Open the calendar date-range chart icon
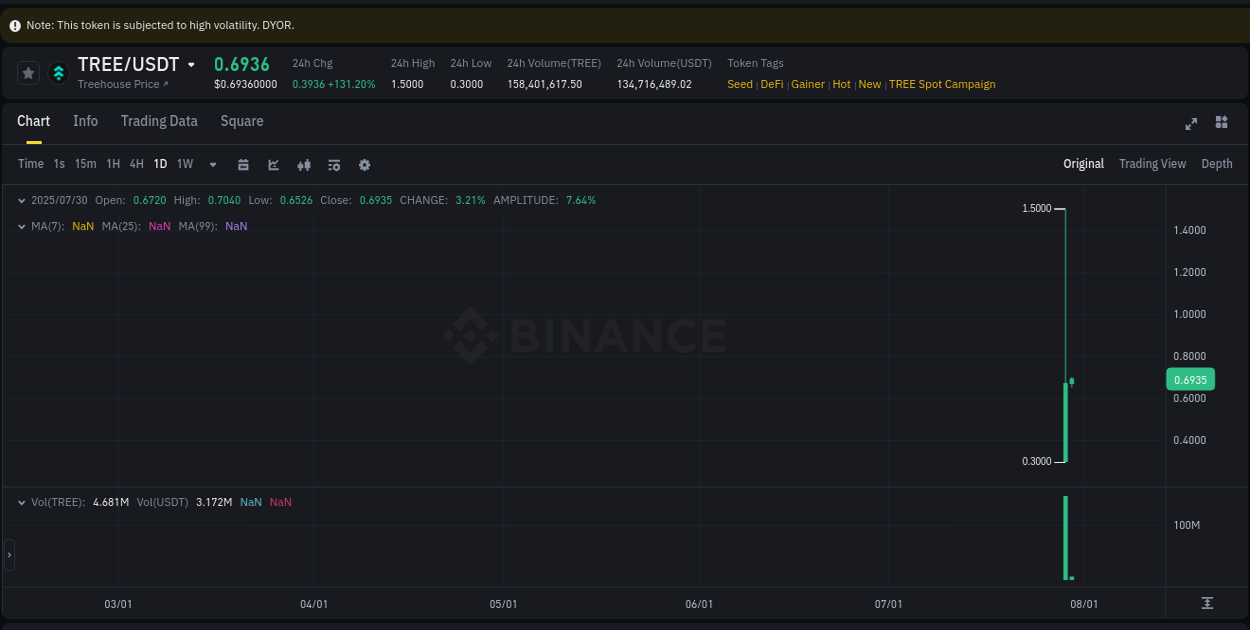Screen dimensions: 1250x630 [243, 164]
